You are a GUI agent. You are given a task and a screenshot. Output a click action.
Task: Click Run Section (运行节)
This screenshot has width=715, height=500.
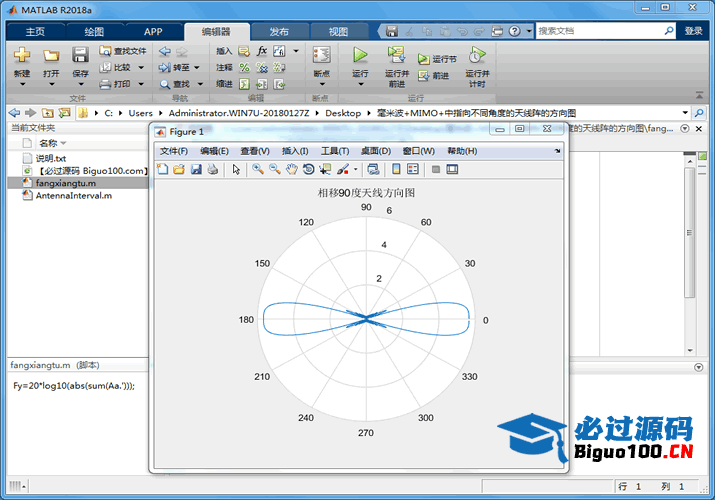[437, 59]
